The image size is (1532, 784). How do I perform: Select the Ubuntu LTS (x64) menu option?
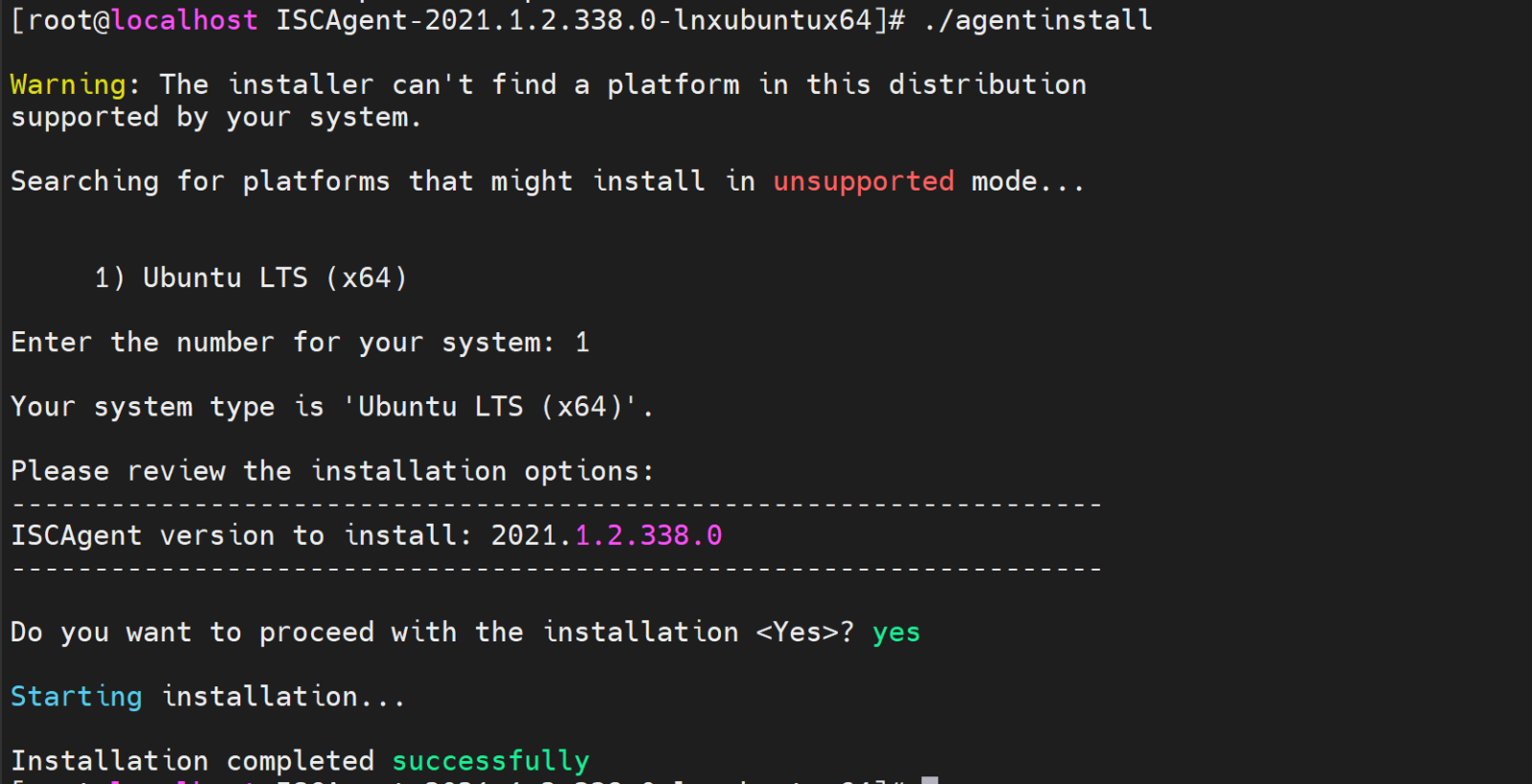pyautogui.click(x=251, y=279)
